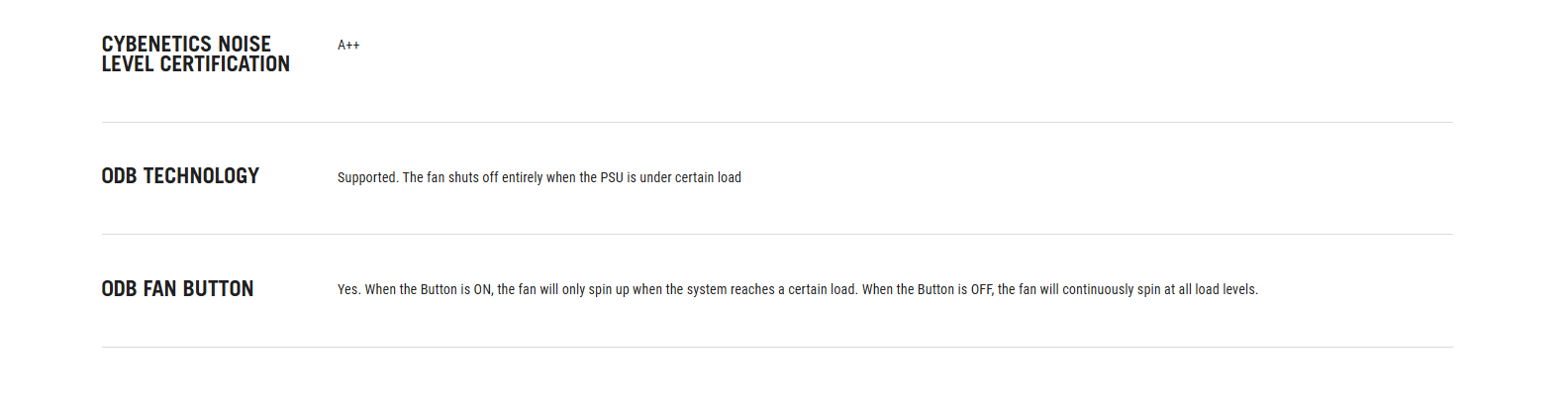Screen dimensions: 1568x413
Task: Click the ODB Technology description sentence
Action: (539, 178)
